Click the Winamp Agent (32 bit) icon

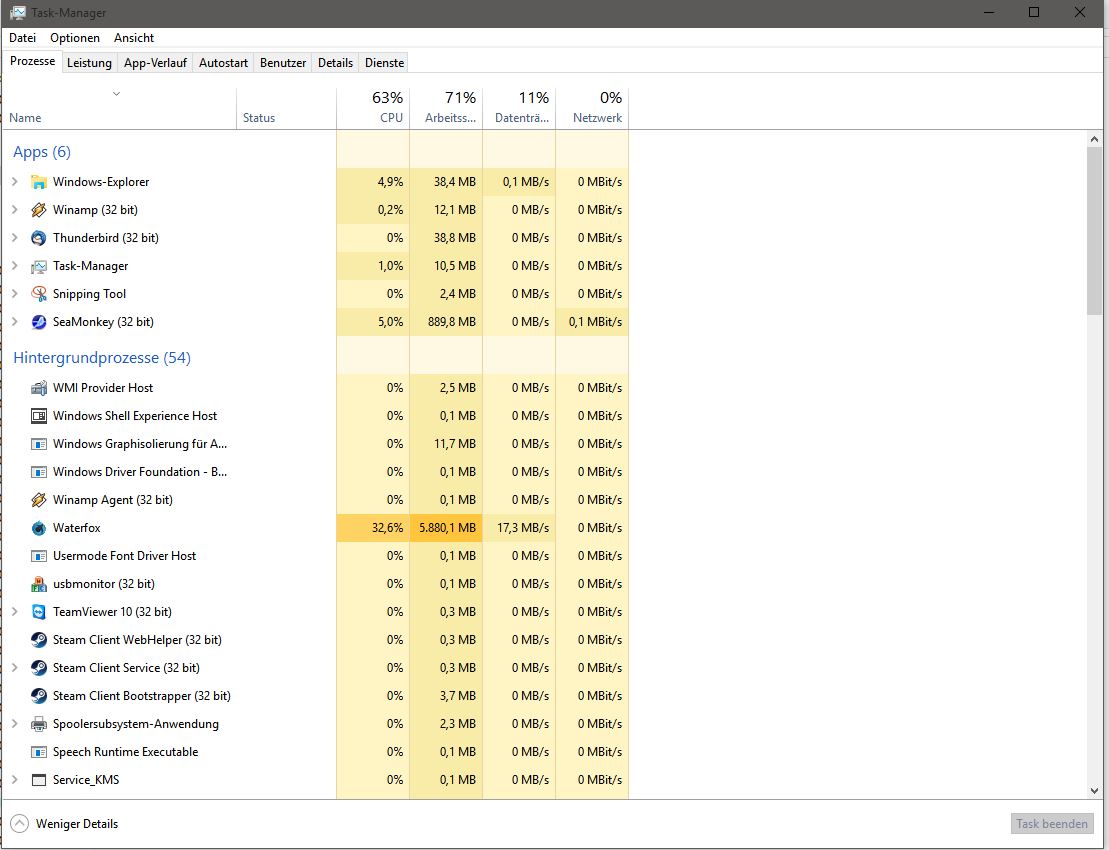pyautogui.click(x=39, y=500)
